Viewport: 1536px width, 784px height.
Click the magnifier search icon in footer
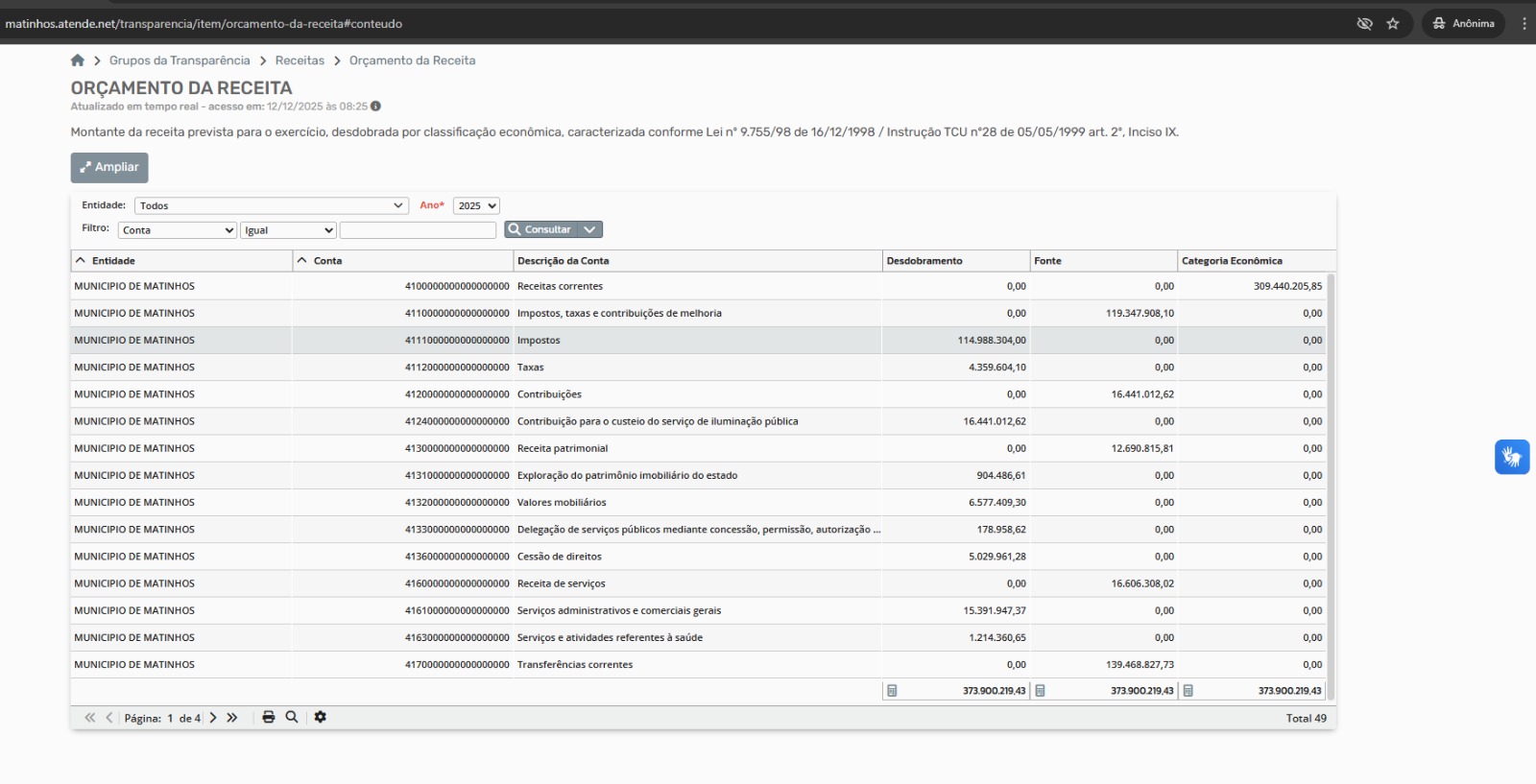(292, 717)
